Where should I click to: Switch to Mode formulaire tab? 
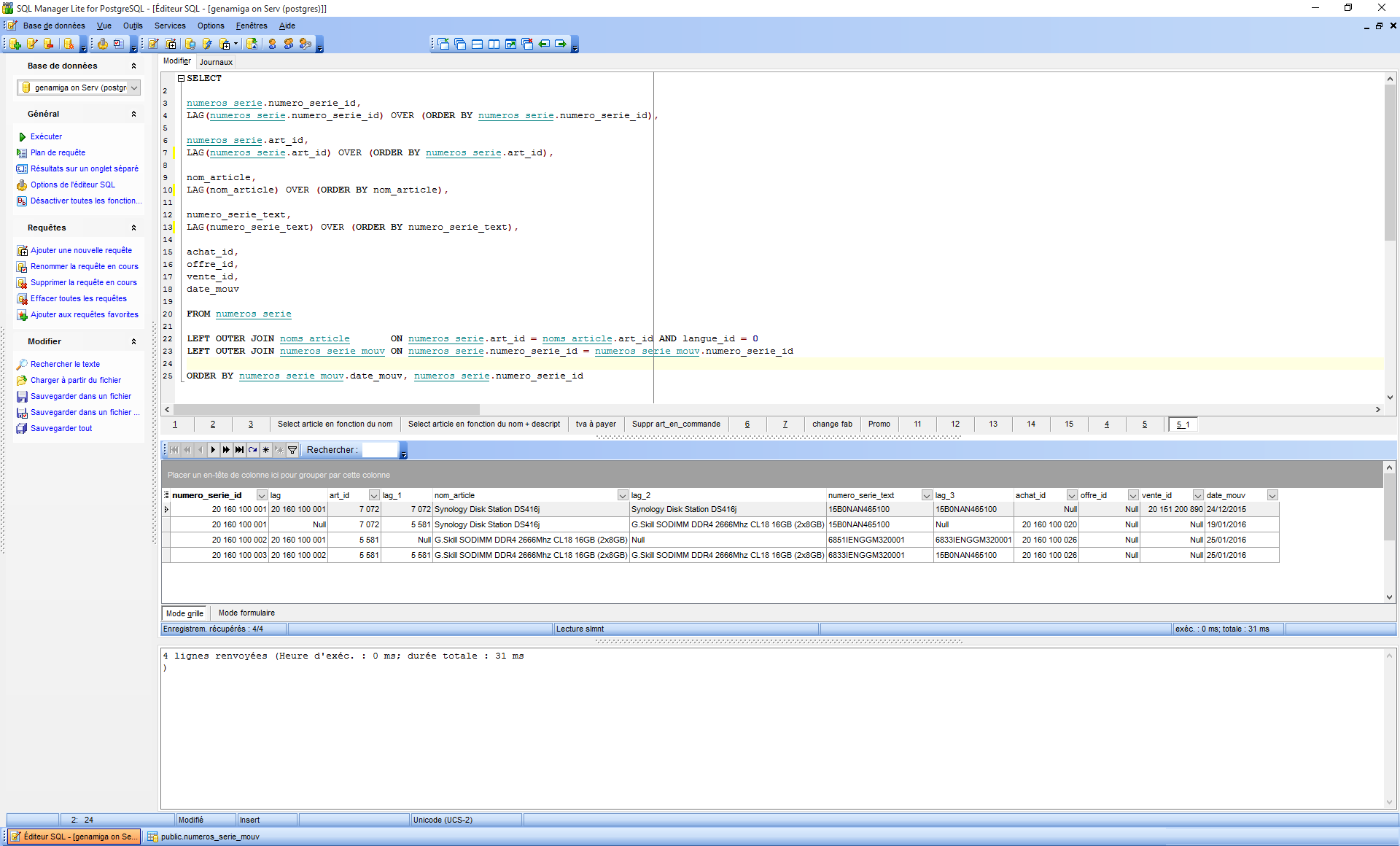(x=246, y=613)
